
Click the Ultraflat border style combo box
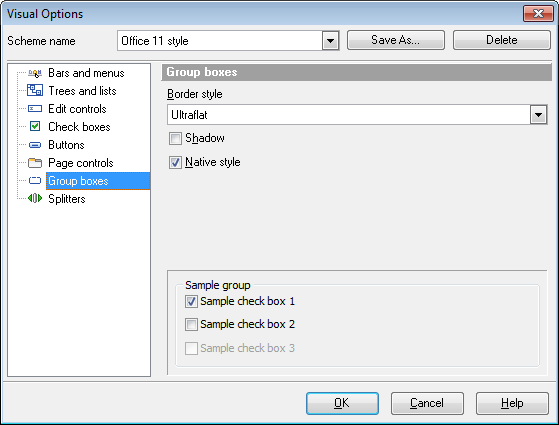click(x=357, y=115)
